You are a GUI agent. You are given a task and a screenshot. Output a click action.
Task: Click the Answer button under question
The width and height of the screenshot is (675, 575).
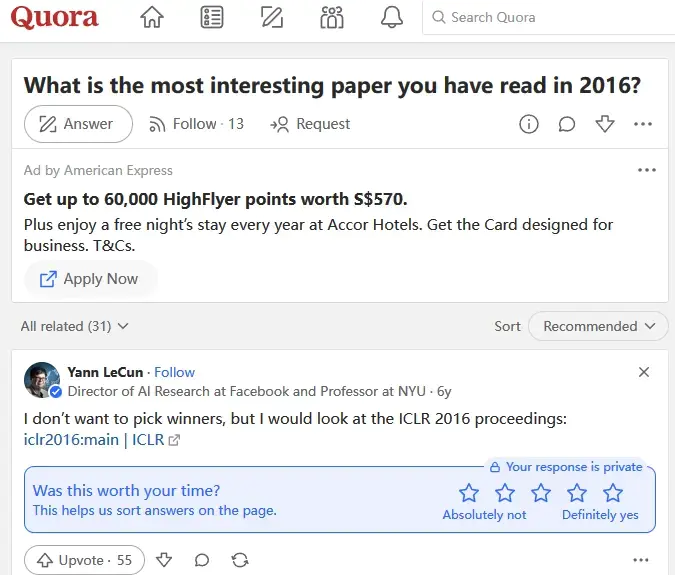[78, 124]
